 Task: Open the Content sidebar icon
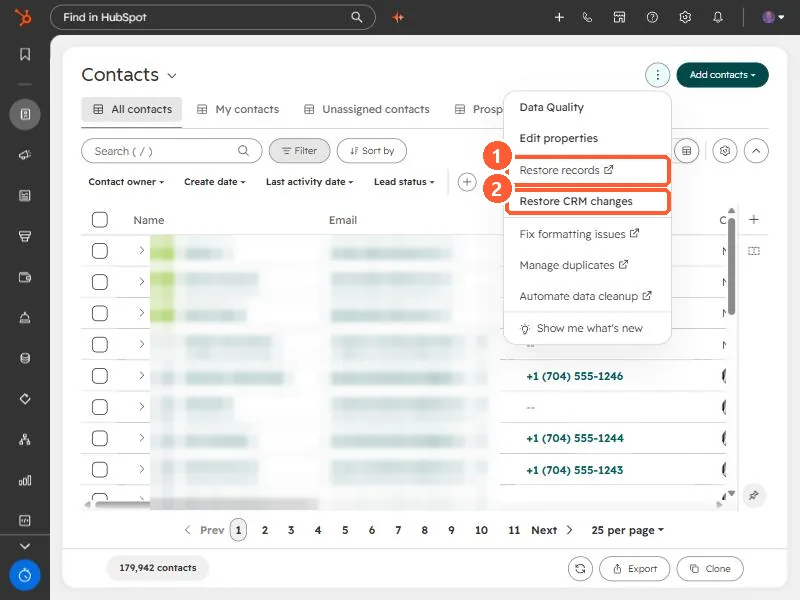tap(24, 195)
